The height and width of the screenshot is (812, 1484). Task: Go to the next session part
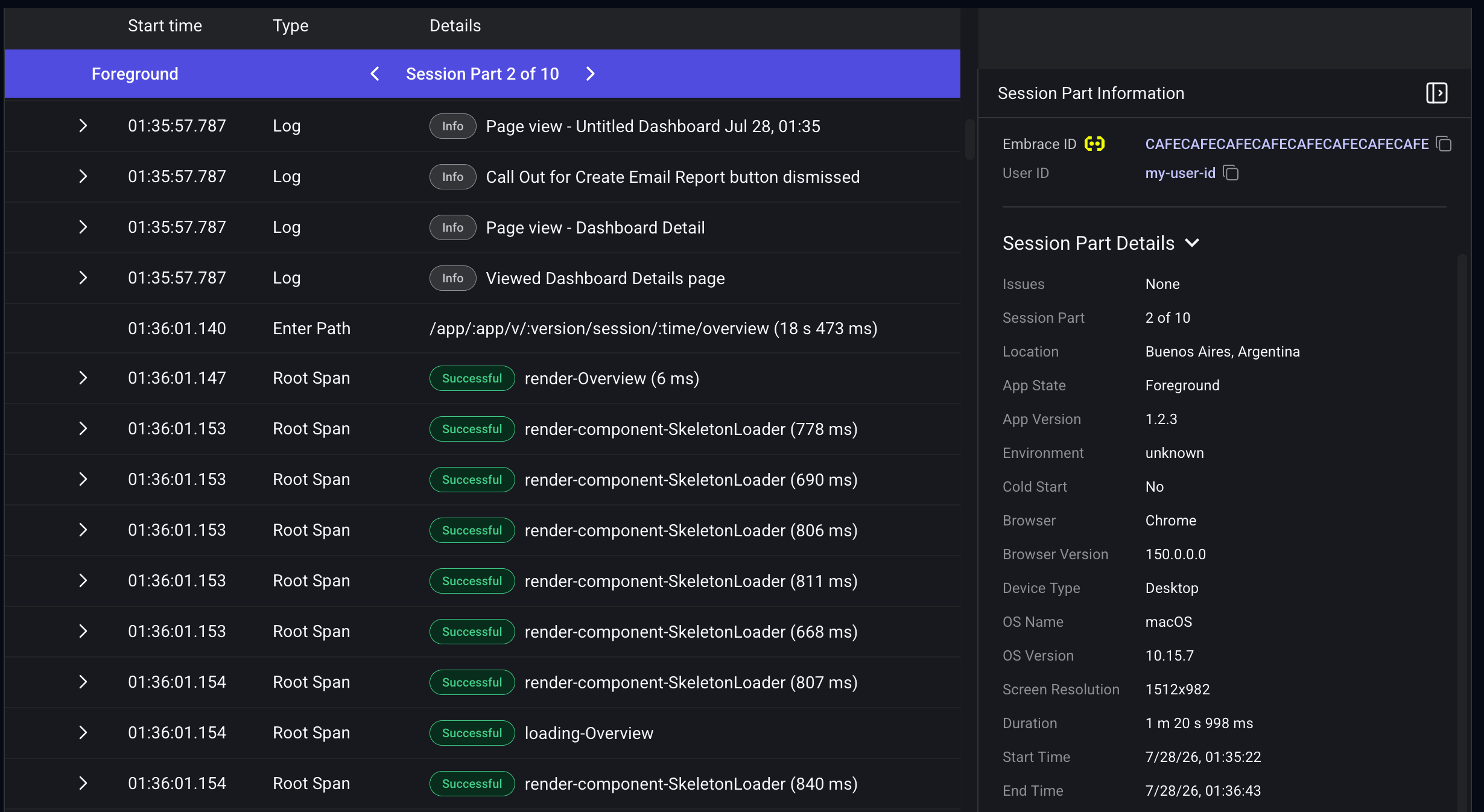591,74
